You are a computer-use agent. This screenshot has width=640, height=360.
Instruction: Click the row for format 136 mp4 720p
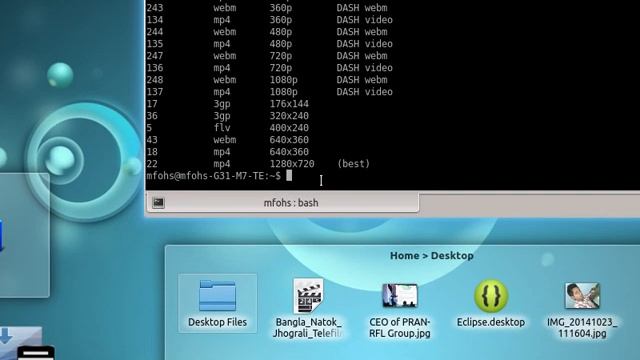tap(269, 68)
